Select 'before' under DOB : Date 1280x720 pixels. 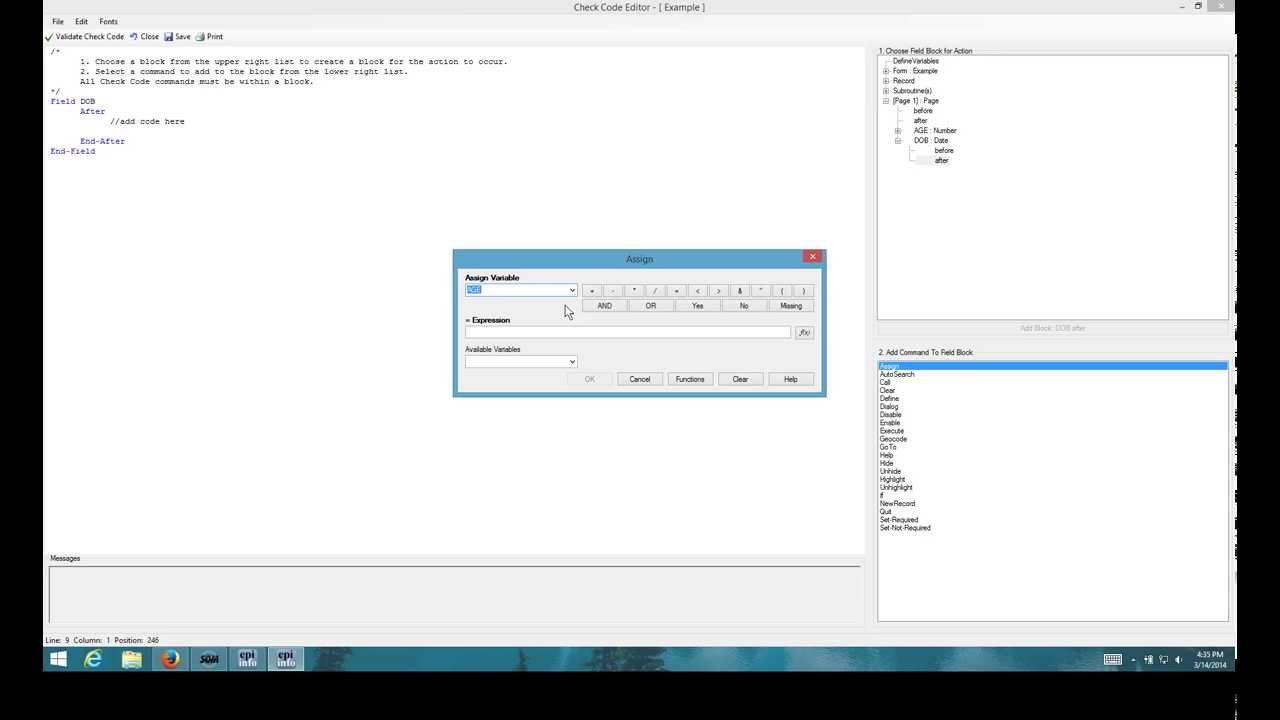pos(944,151)
